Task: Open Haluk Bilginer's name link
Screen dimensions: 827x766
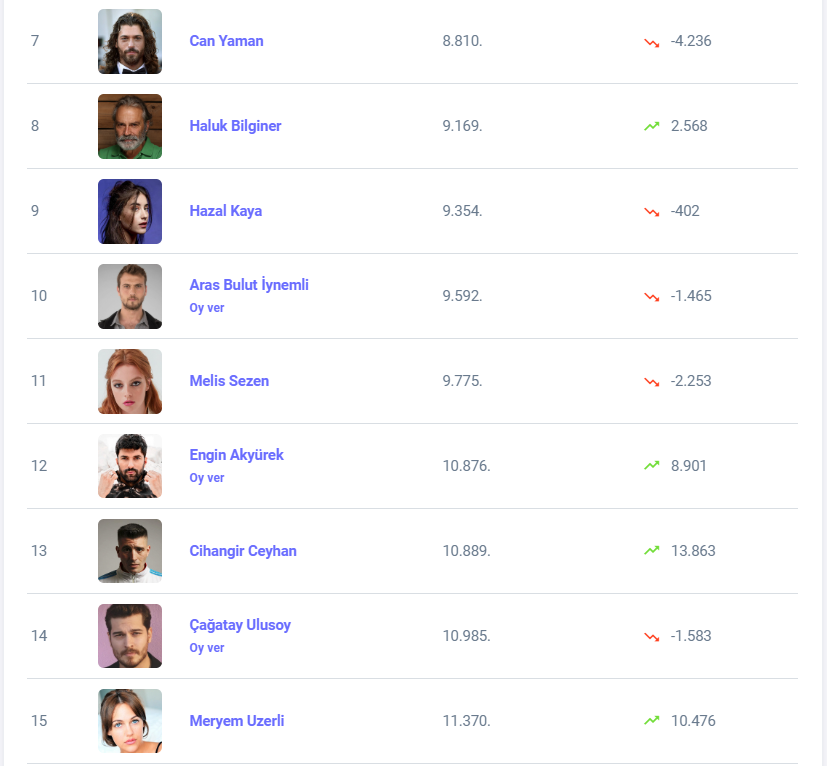Action: (235, 126)
